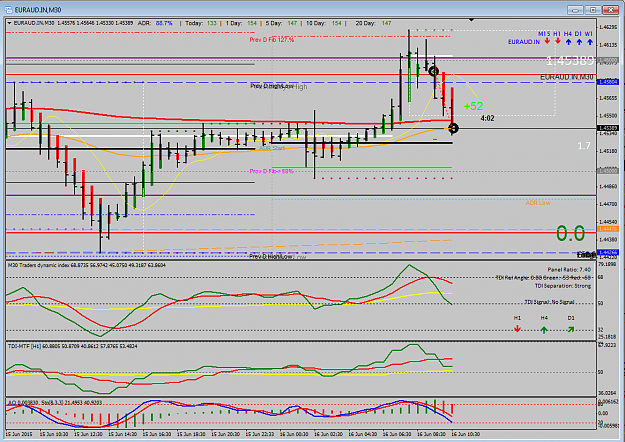This screenshot has width=625, height=442.
Task: Click the EURAUD.IN,M30 window title text
Action: [38, 10]
